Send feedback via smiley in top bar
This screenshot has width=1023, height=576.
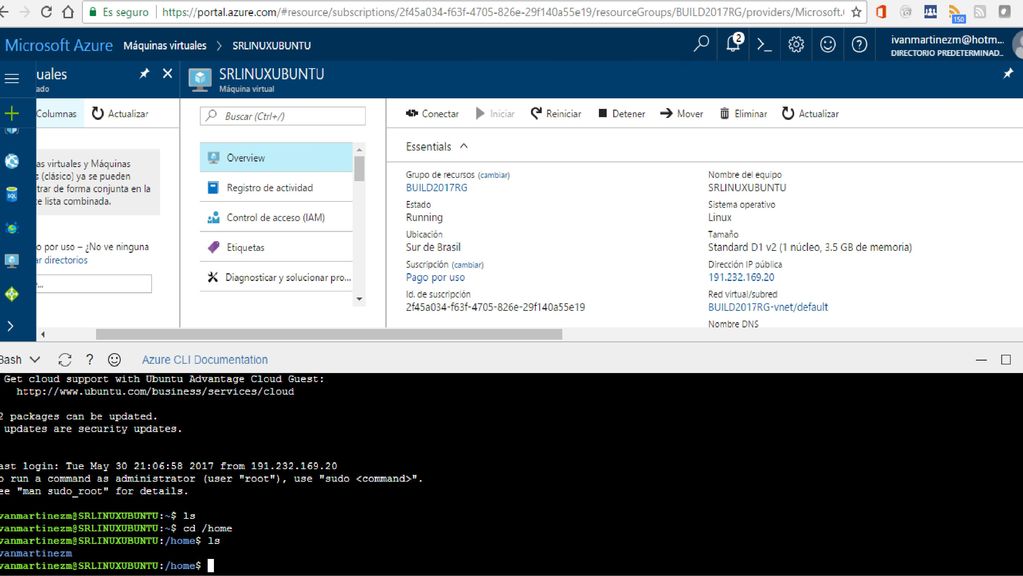828,44
